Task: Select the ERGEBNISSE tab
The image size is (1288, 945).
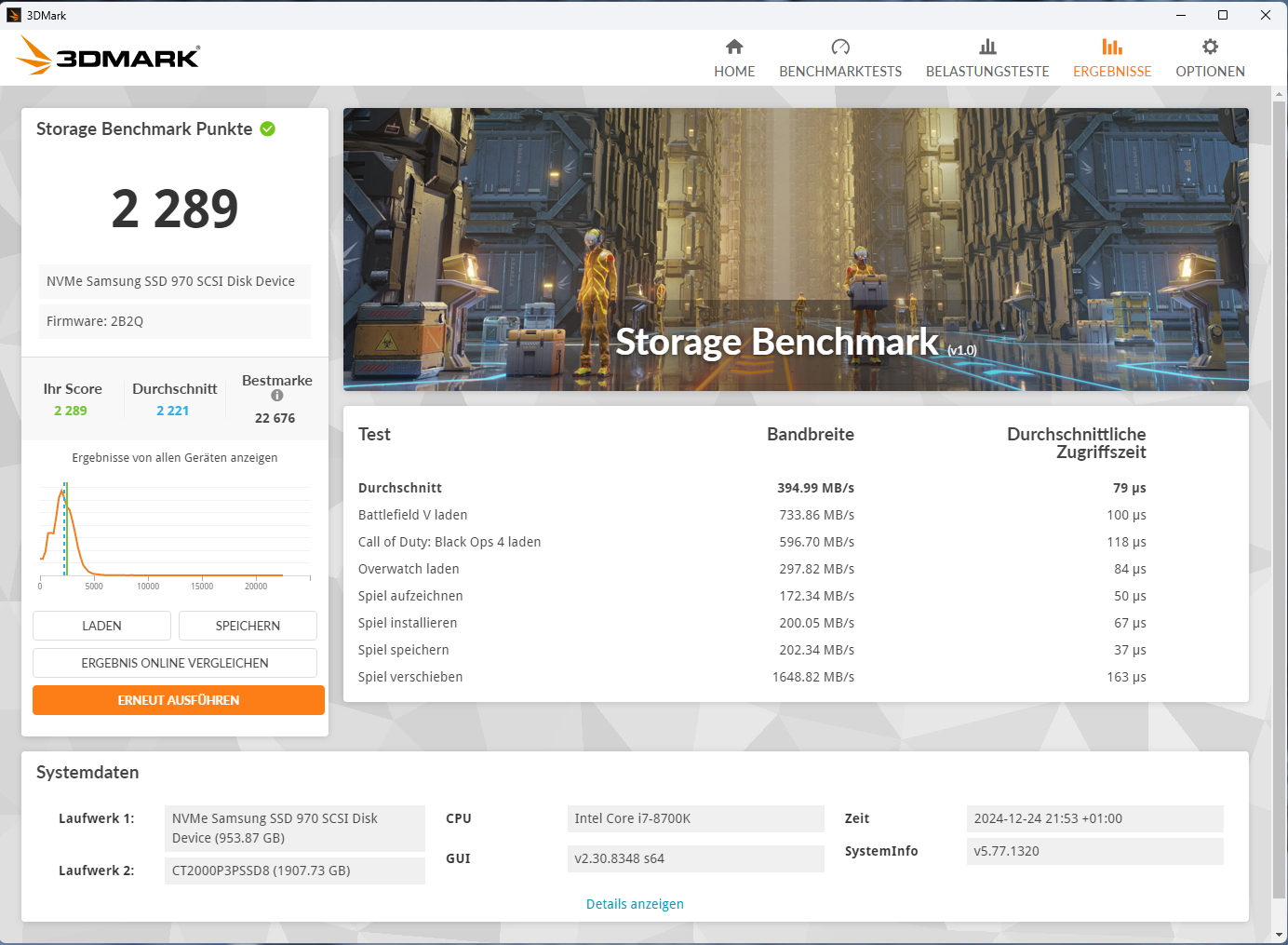Action: click(x=1112, y=59)
